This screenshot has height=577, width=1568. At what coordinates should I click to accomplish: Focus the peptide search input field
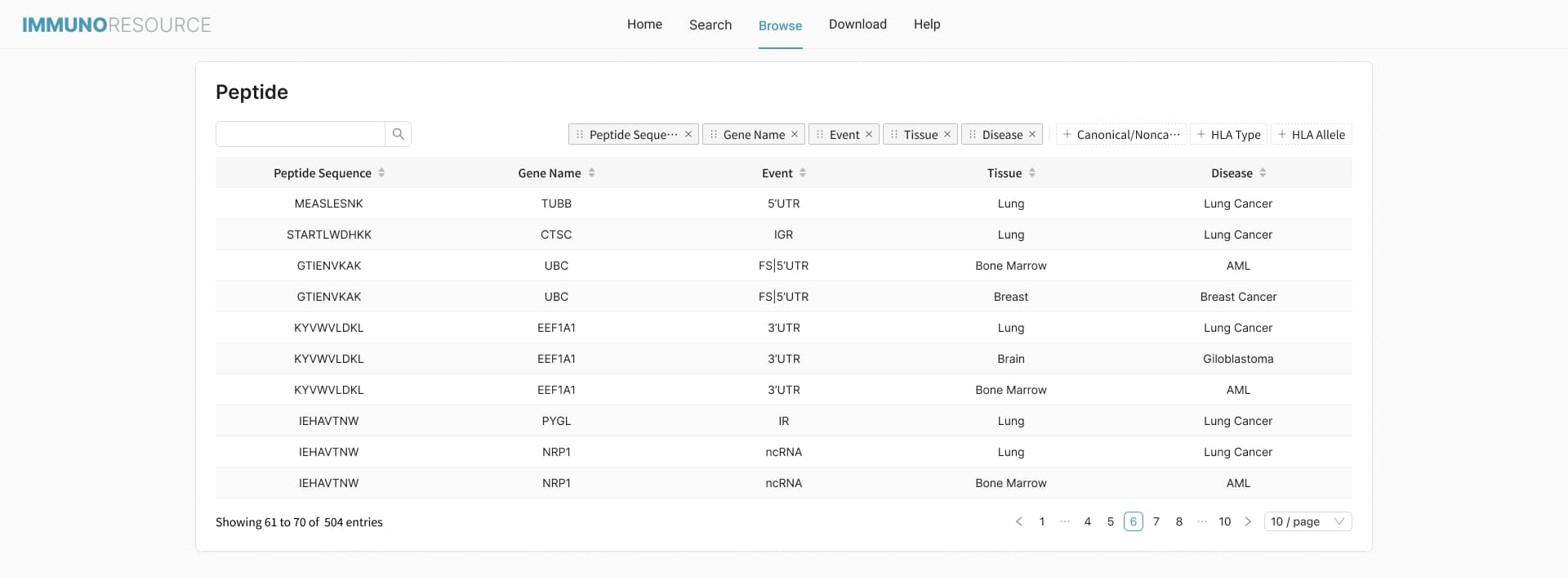pos(301,134)
